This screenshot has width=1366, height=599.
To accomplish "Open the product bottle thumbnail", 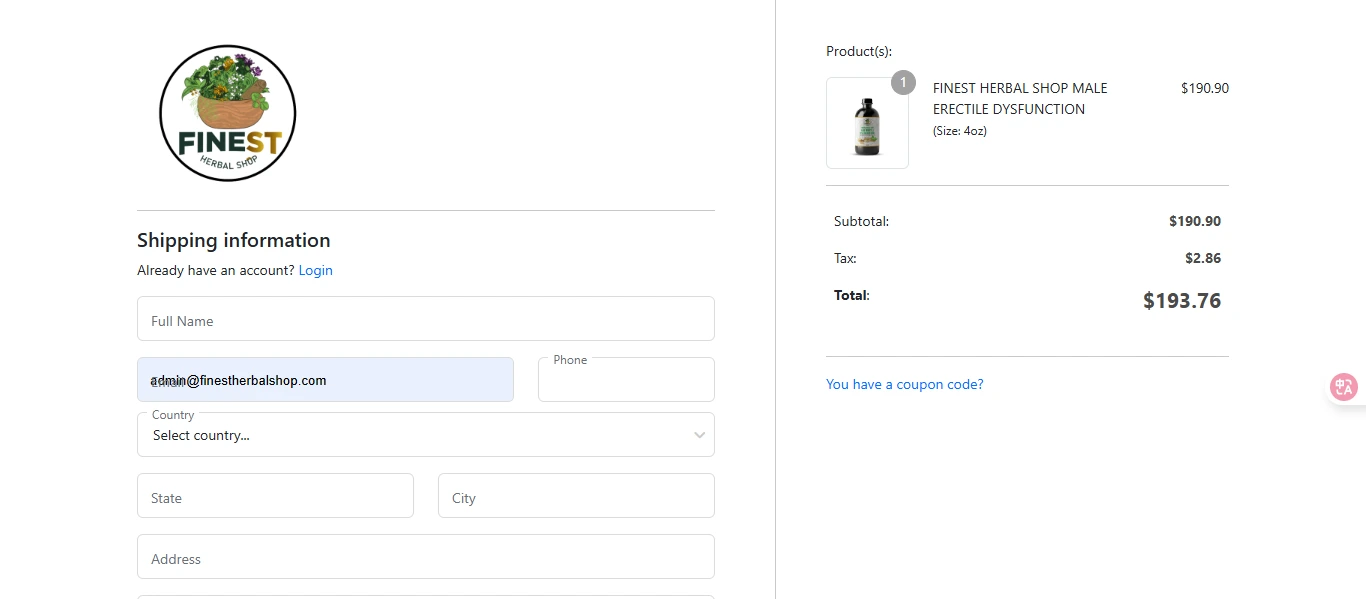I will tap(867, 124).
